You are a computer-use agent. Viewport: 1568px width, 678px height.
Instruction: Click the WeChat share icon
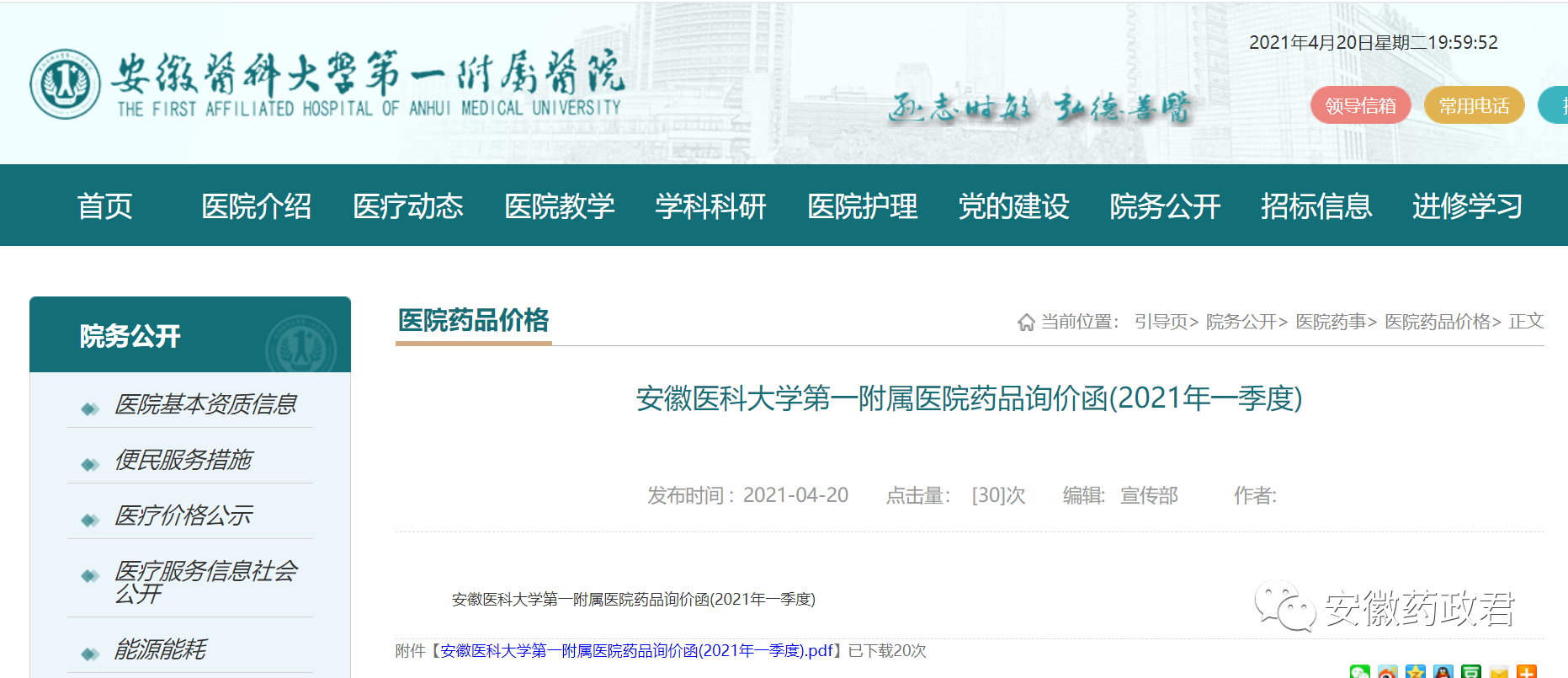pyautogui.click(x=1359, y=673)
